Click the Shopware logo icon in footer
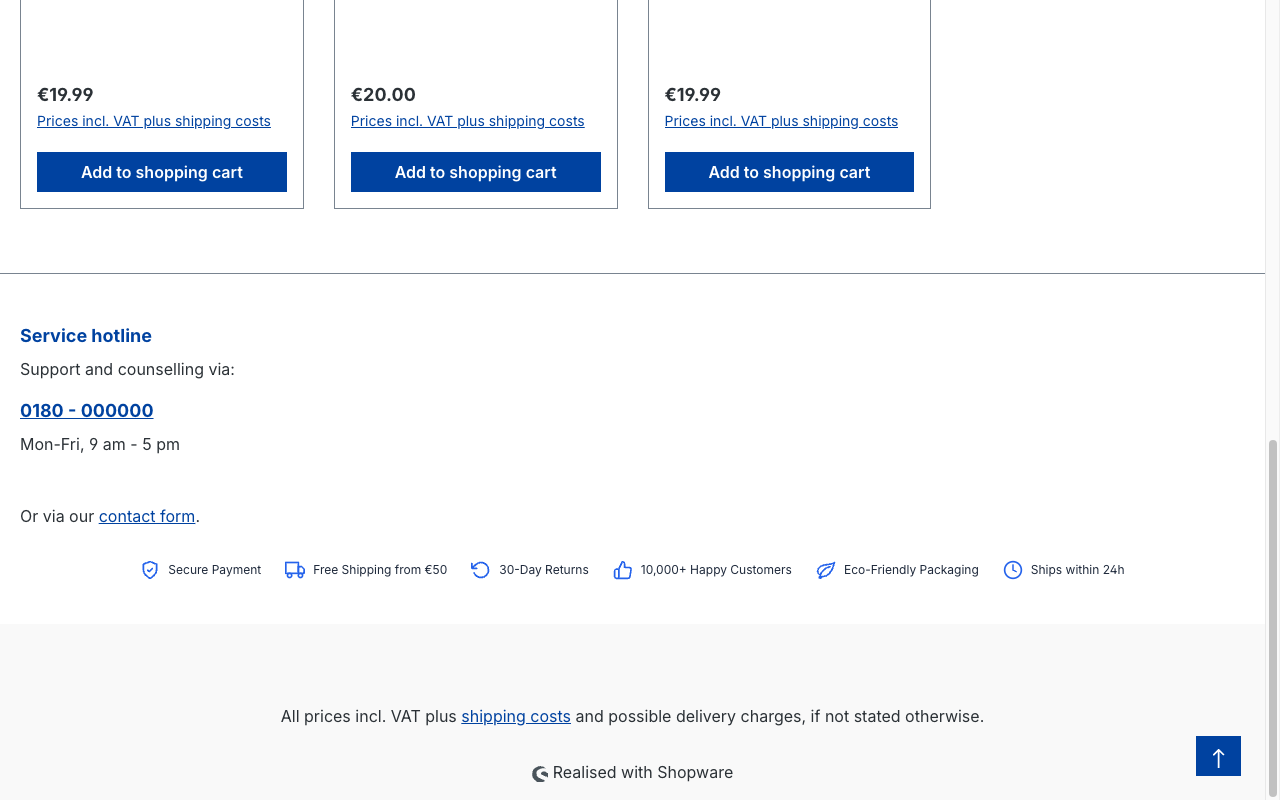Image resolution: width=1280 pixels, height=800 pixels. pyautogui.click(x=540, y=774)
